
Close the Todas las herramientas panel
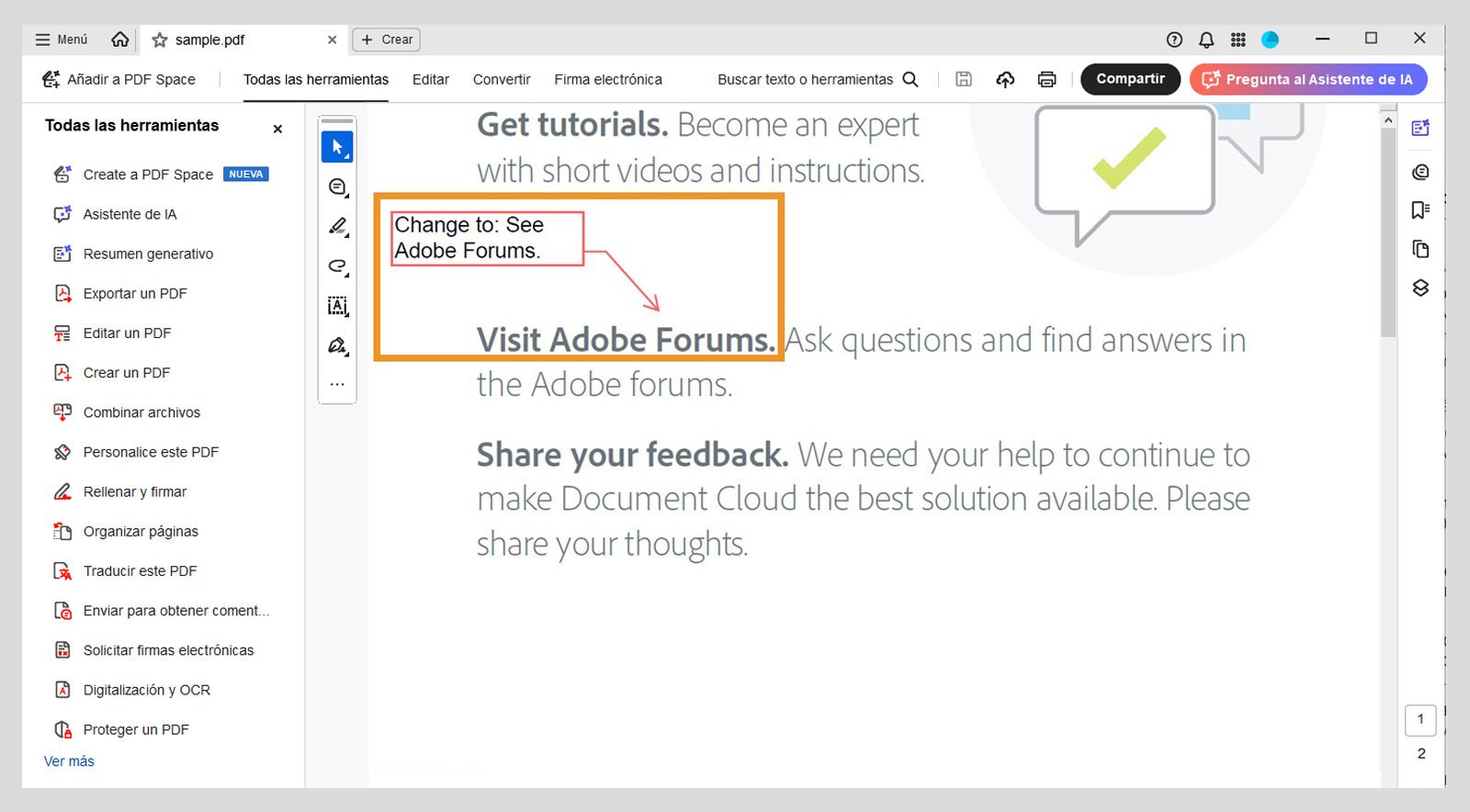[277, 130]
